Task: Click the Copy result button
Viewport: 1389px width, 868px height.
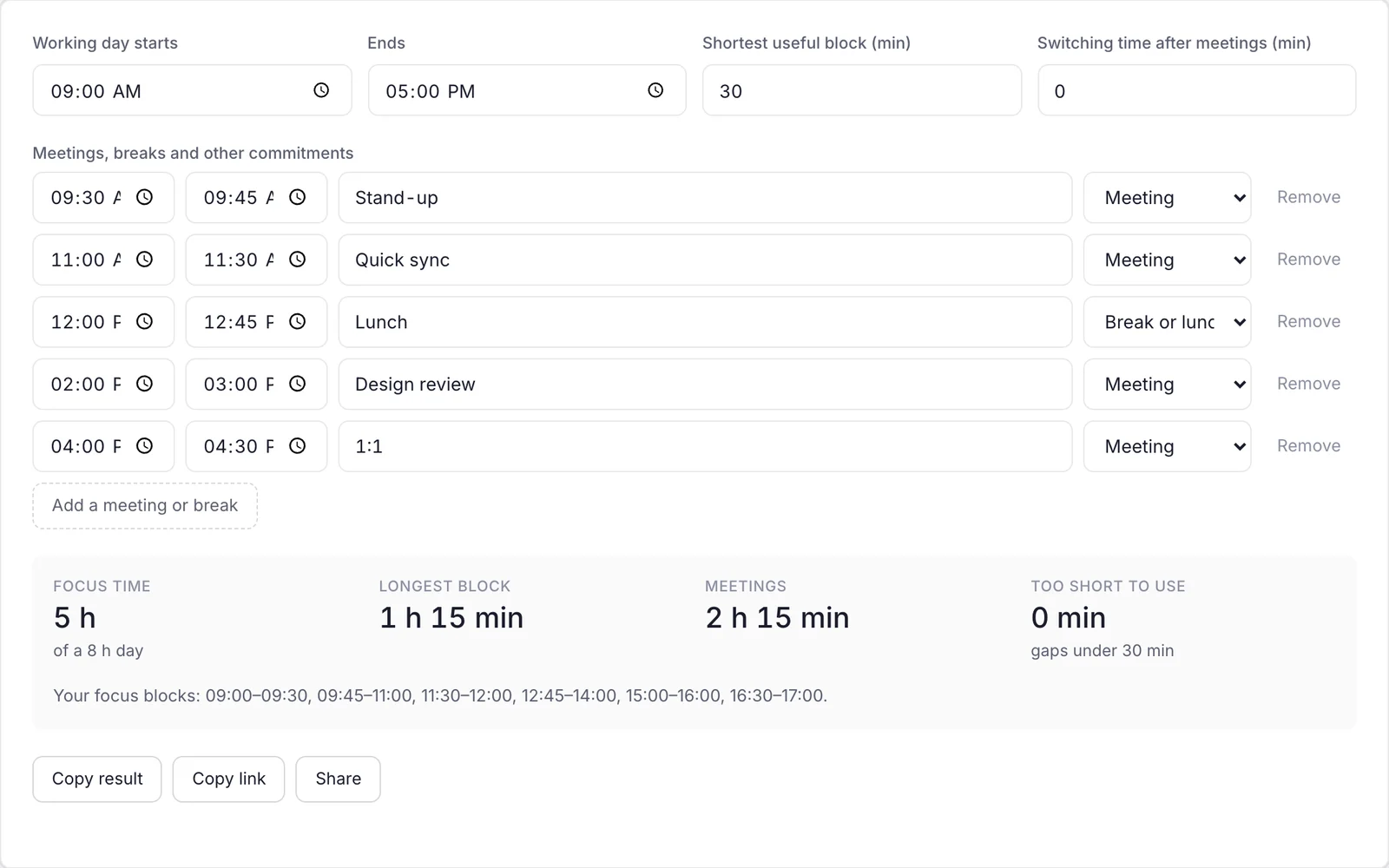Action: point(97,779)
